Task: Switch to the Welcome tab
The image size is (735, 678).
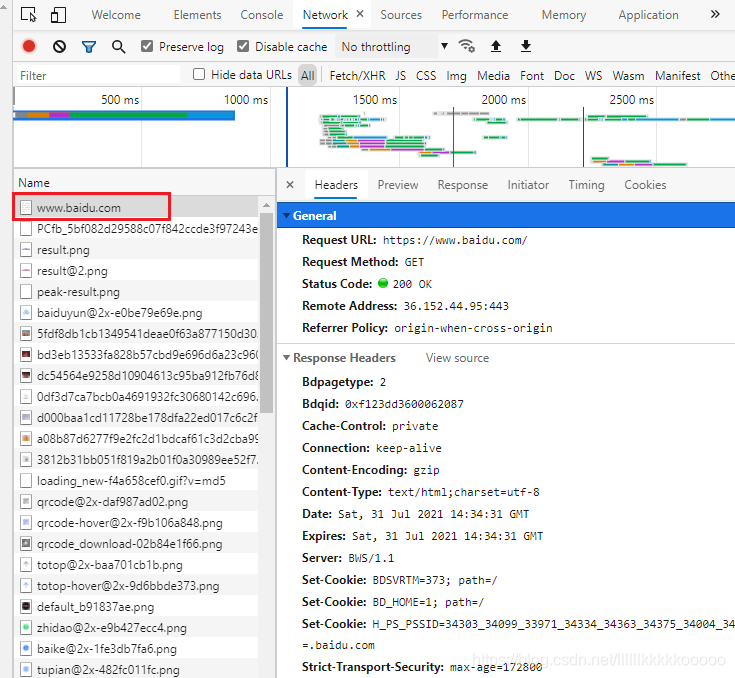Action: click(116, 15)
